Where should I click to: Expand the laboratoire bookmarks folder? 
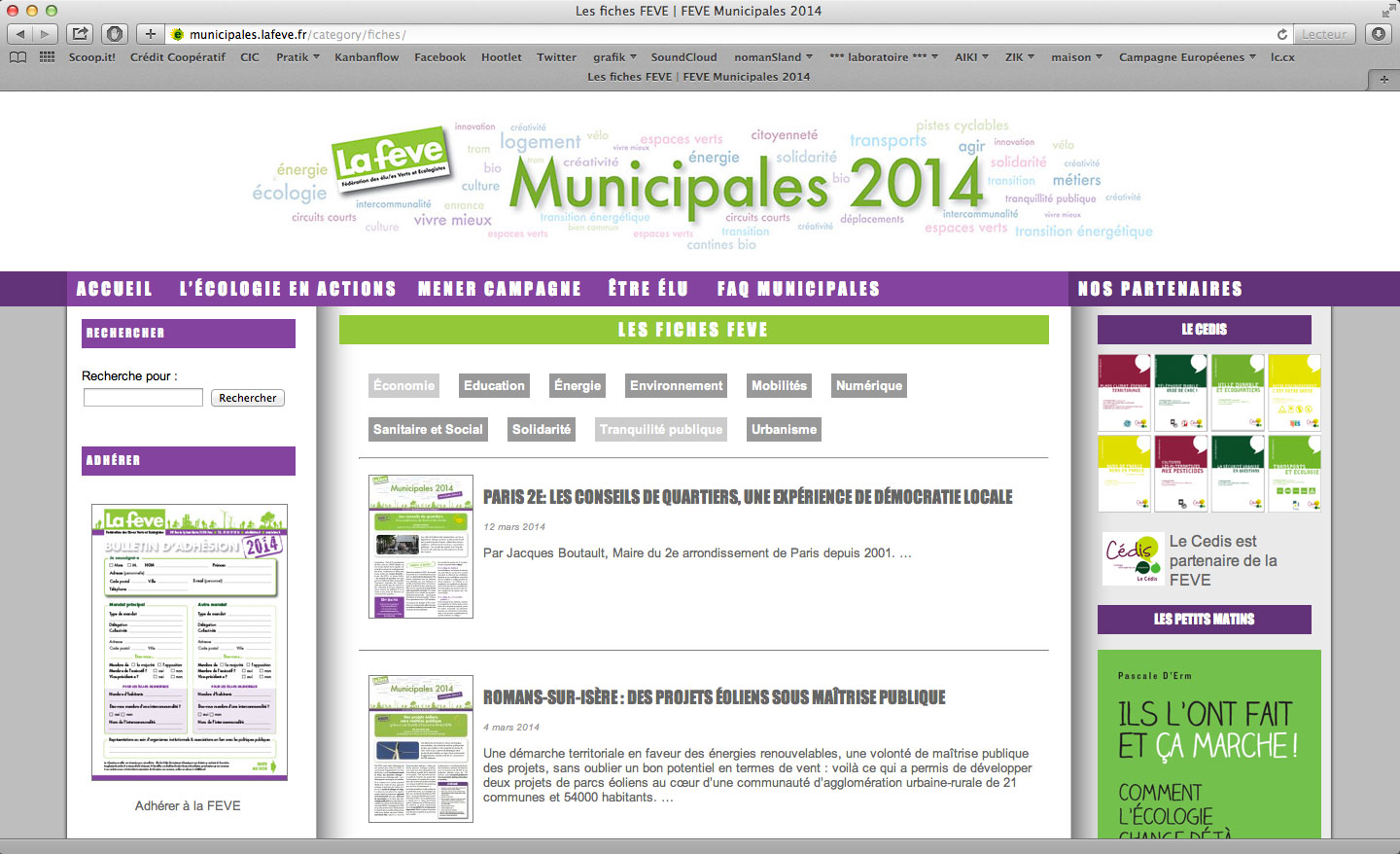[x=884, y=57]
